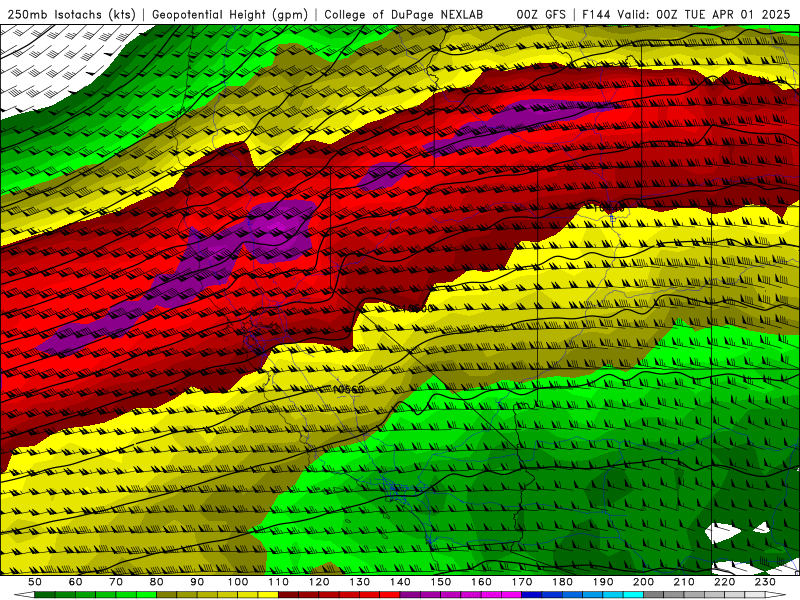This screenshot has height=600, width=800.
Task: Click the colorbar value 50
Action: [x=35, y=582]
